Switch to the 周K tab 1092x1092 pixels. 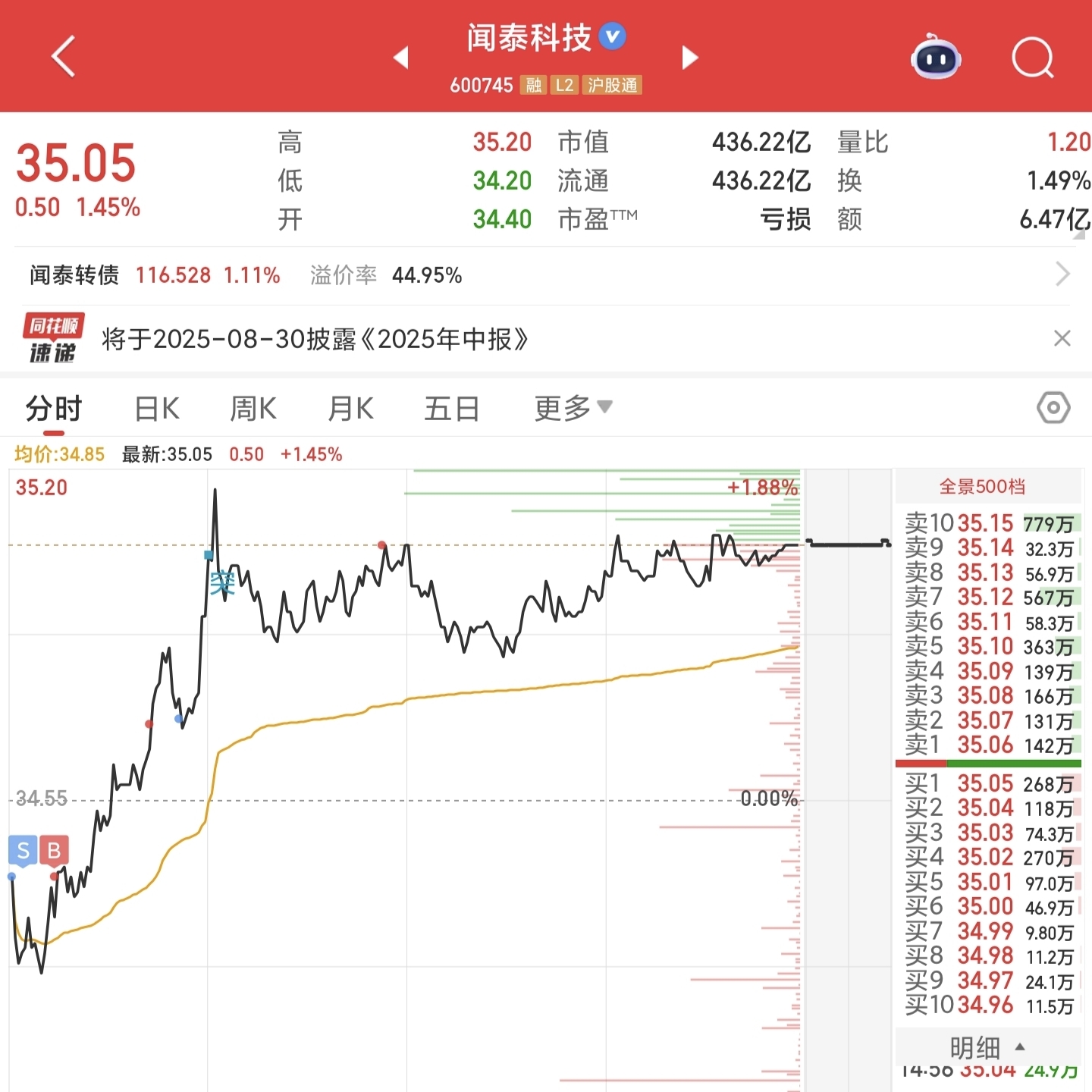(x=253, y=409)
